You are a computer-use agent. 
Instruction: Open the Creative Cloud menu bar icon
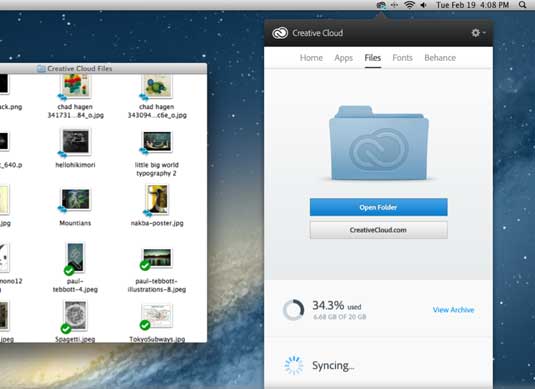pos(381,5)
